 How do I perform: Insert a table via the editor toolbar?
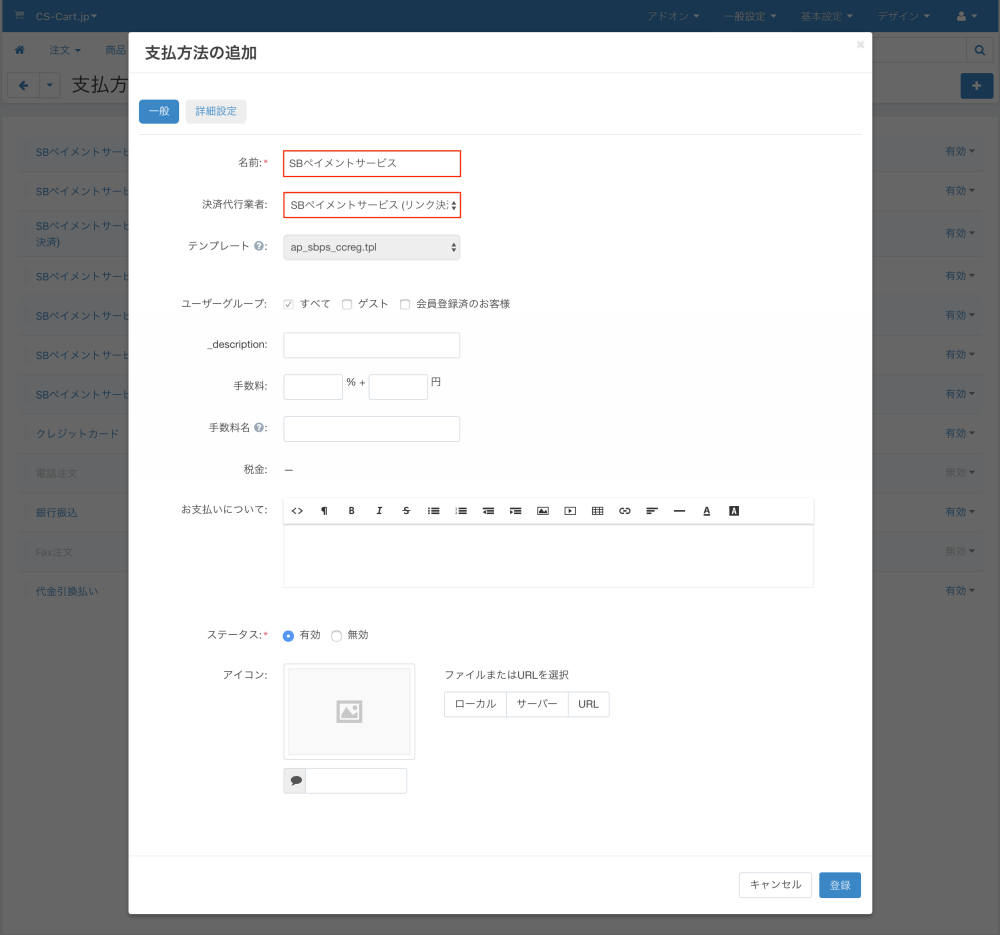click(598, 511)
